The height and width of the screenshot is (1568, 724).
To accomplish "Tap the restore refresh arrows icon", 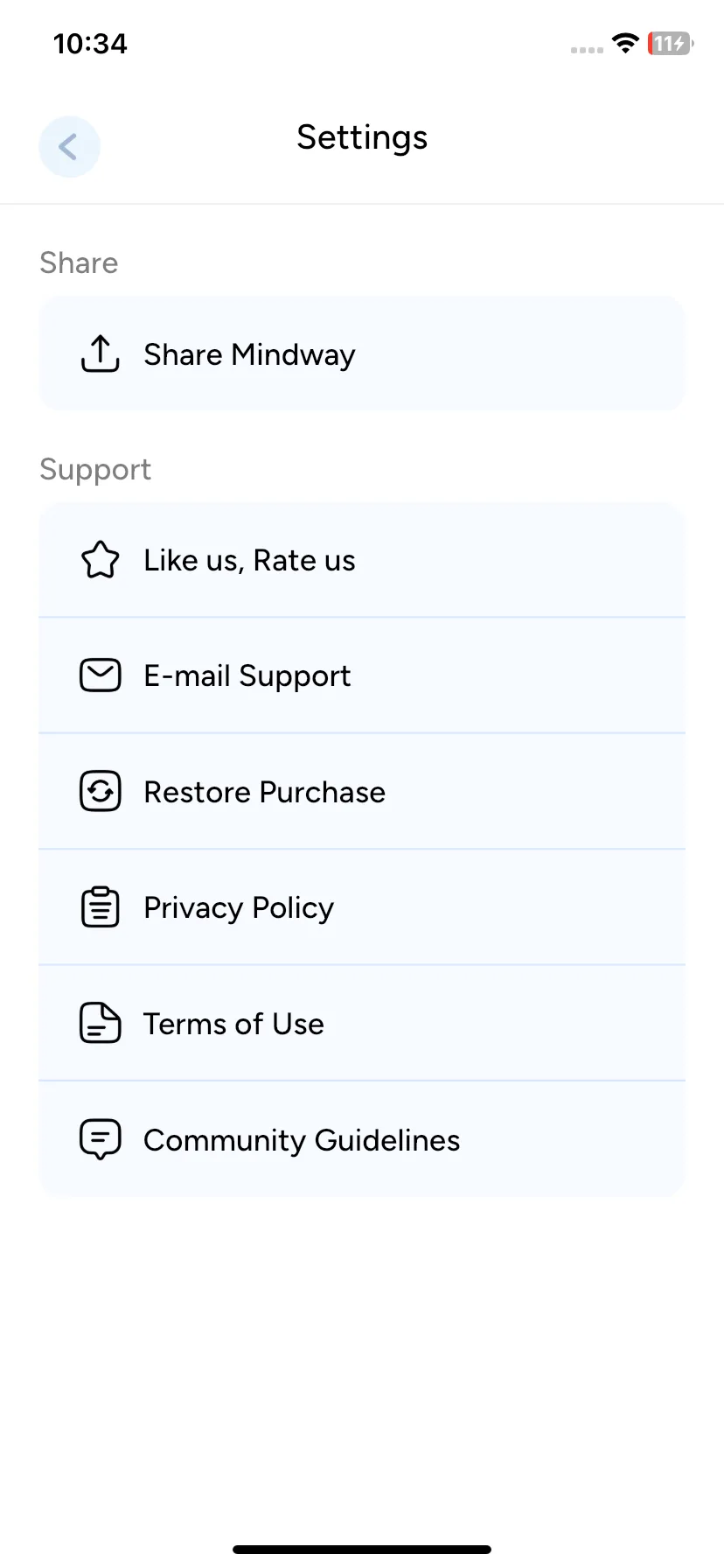I will click(x=101, y=791).
